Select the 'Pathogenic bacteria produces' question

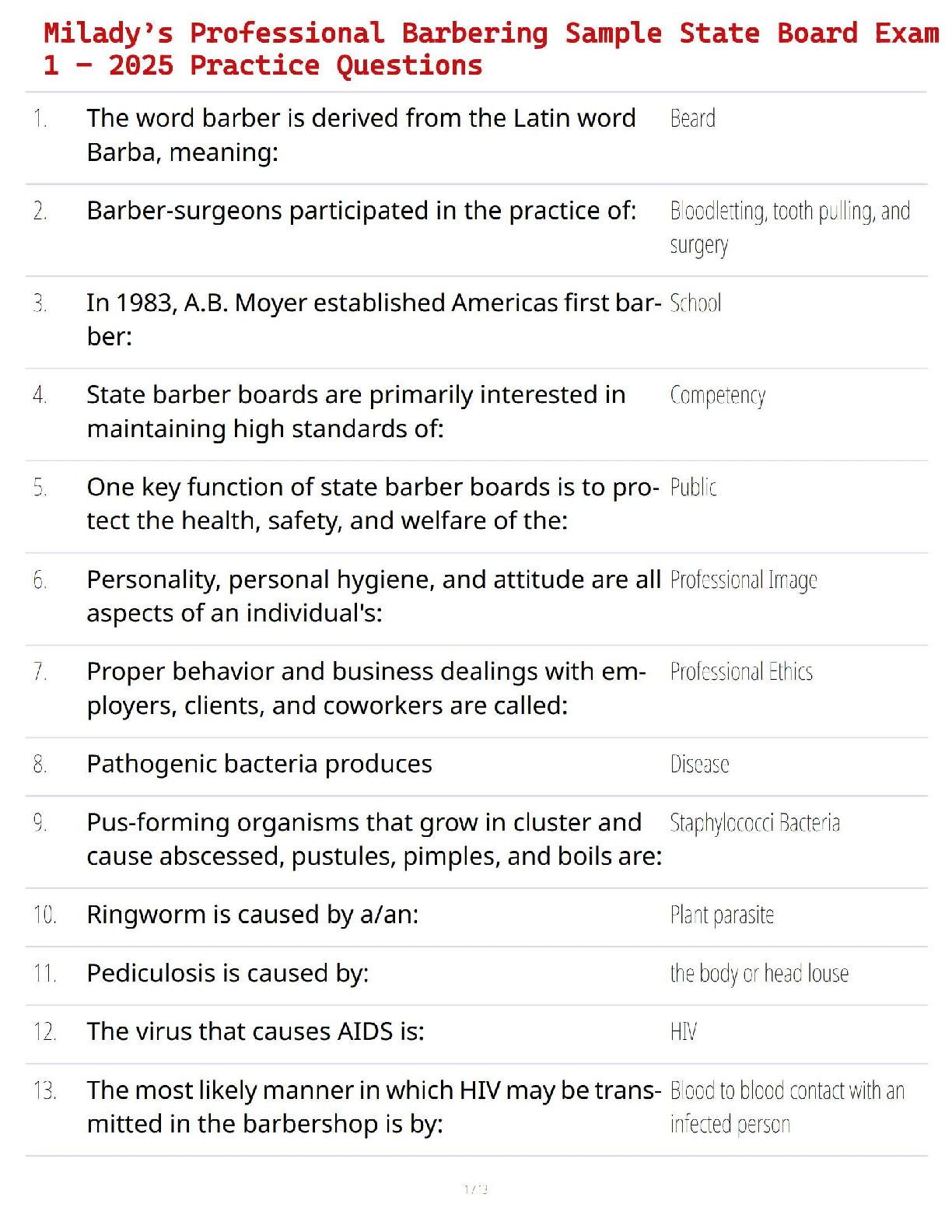coord(259,764)
